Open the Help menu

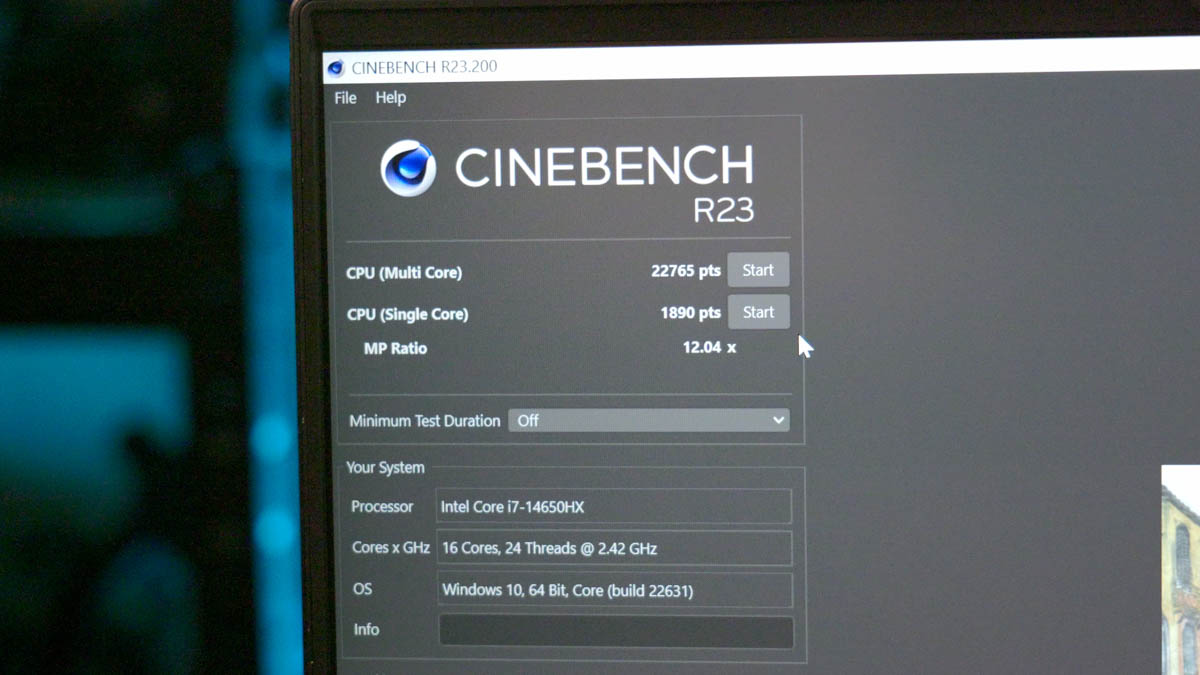coord(390,97)
